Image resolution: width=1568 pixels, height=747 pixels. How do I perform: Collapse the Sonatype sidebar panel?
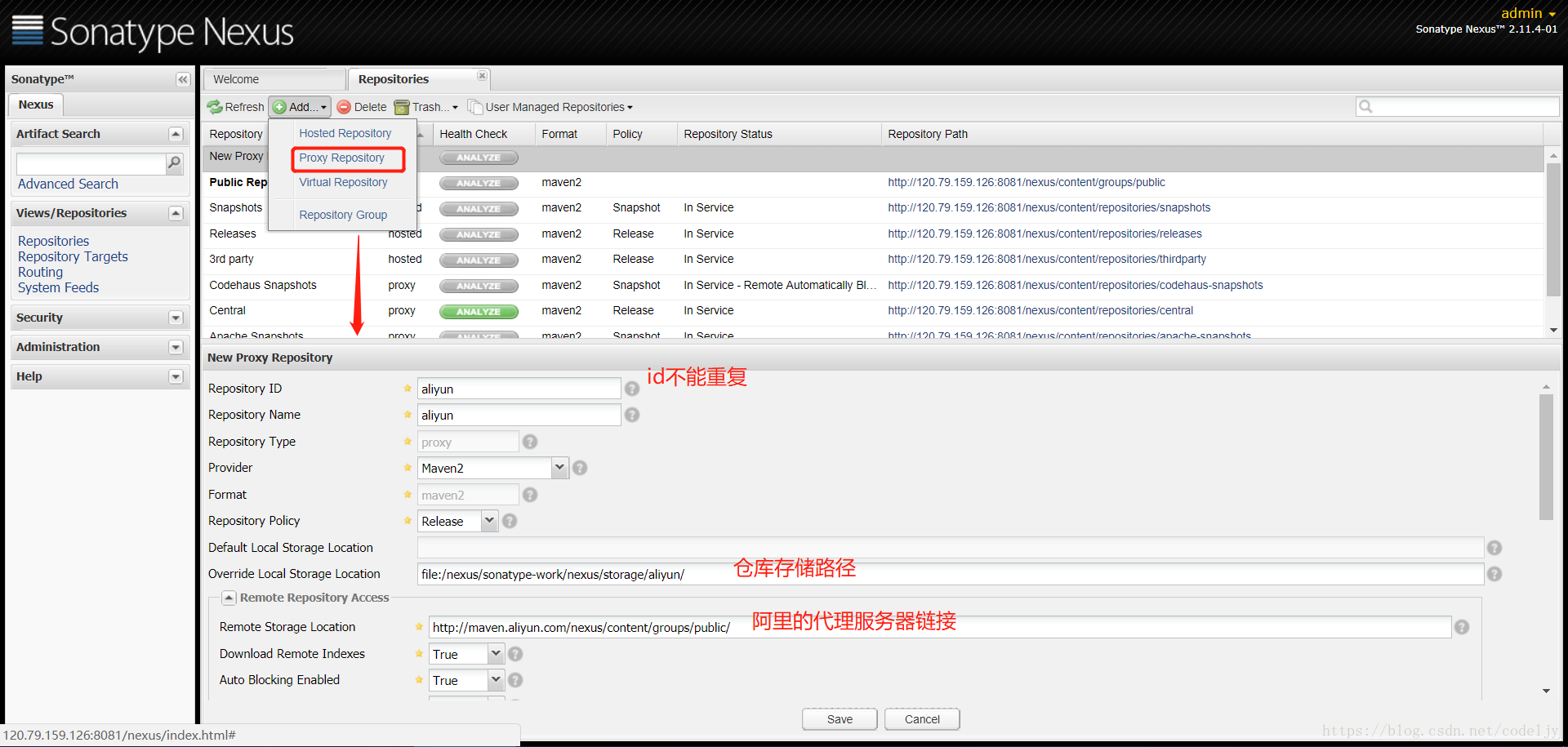(183, 79)
